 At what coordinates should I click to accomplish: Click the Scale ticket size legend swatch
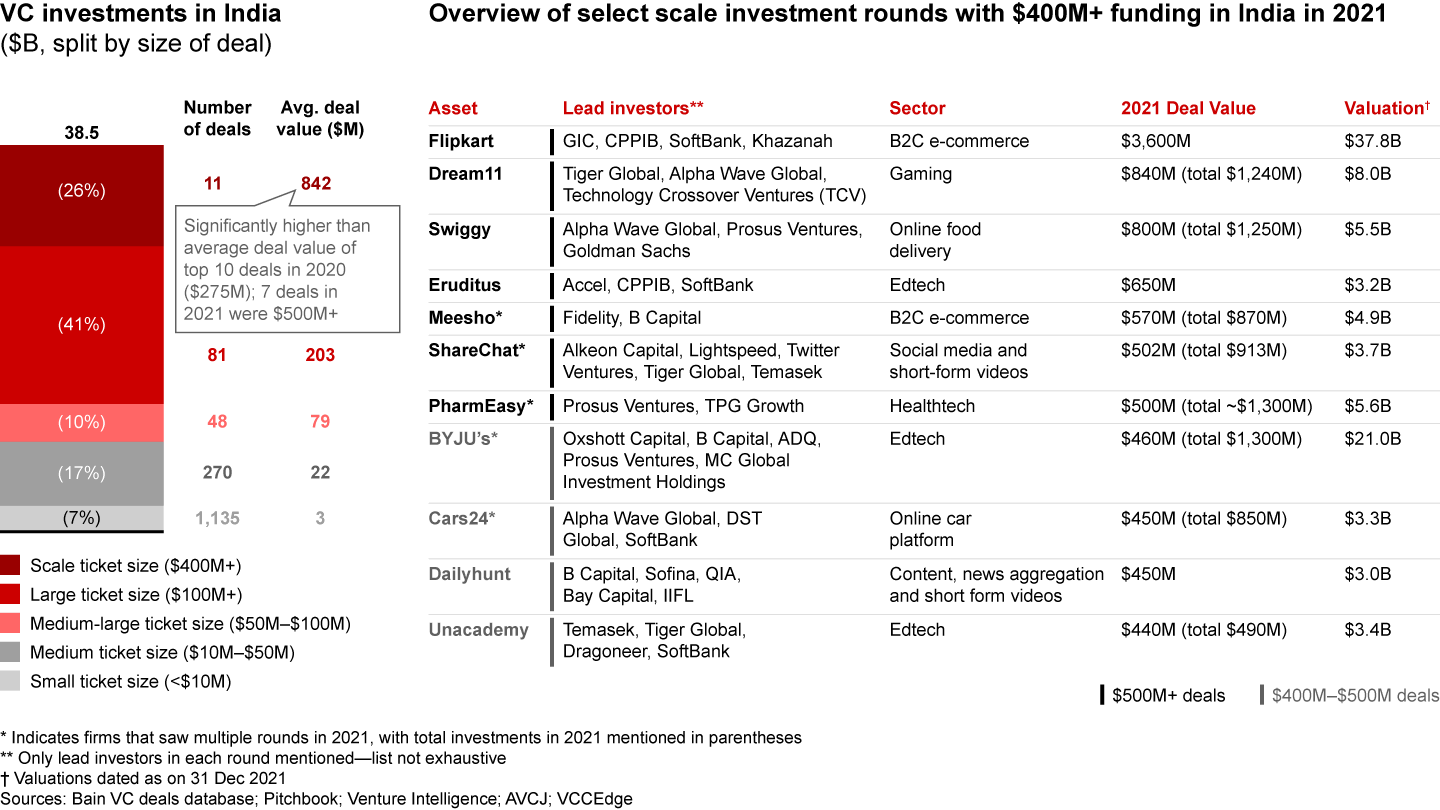(x=11, y=565)
